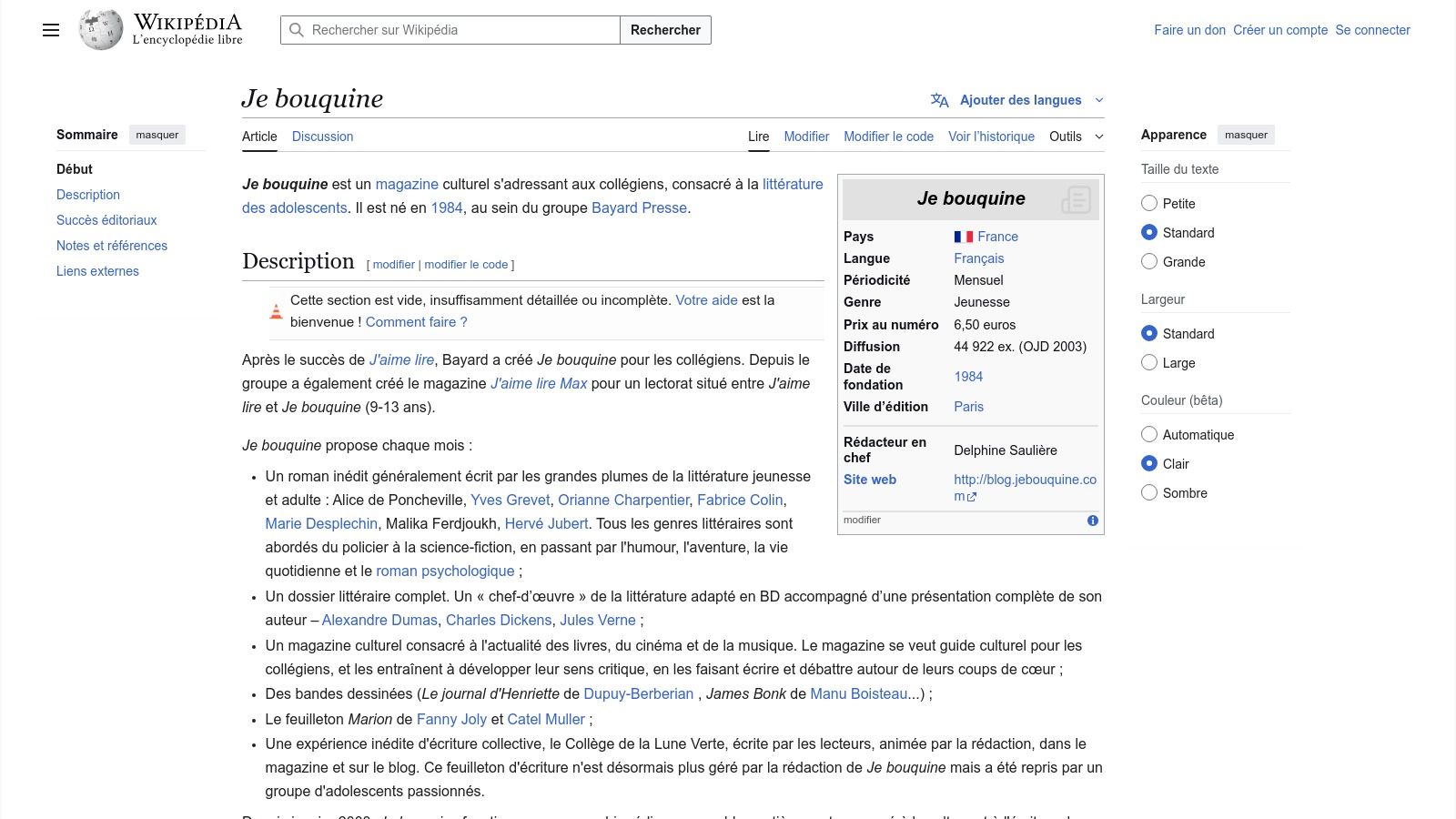Open the Catel Muller link
The image size is (1456, 819).
(546, 720)
